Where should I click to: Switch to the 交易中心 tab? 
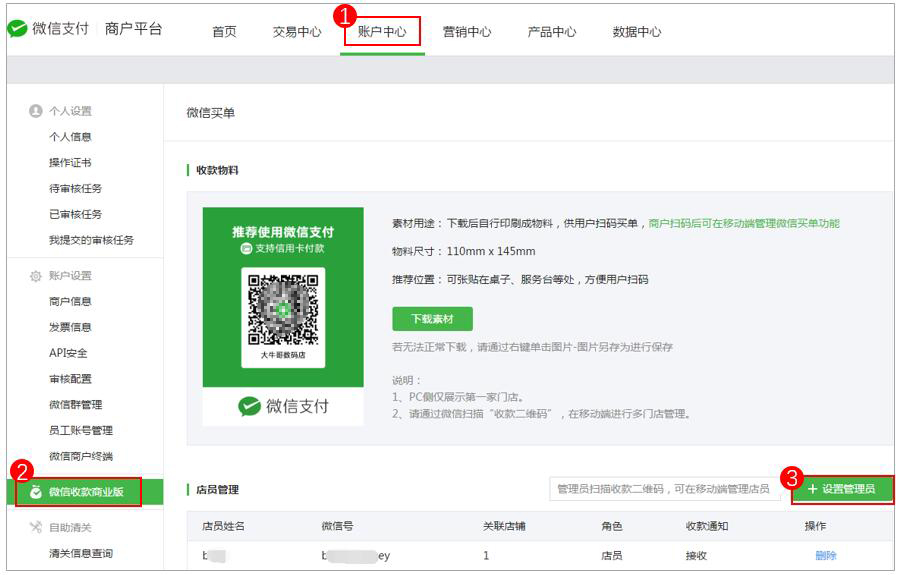pyautogui.click(x=297, y=32)
